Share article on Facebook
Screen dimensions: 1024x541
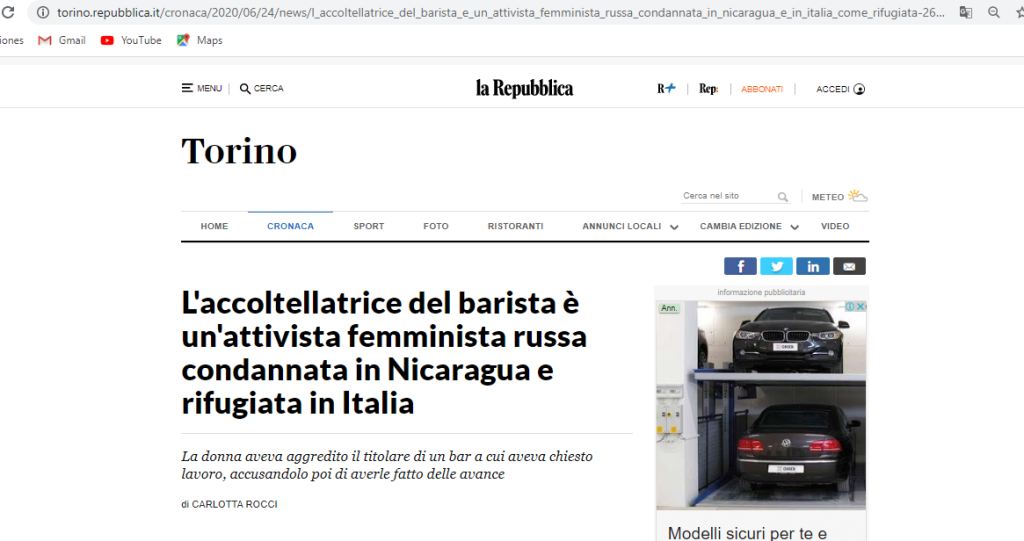coord(740,266)
